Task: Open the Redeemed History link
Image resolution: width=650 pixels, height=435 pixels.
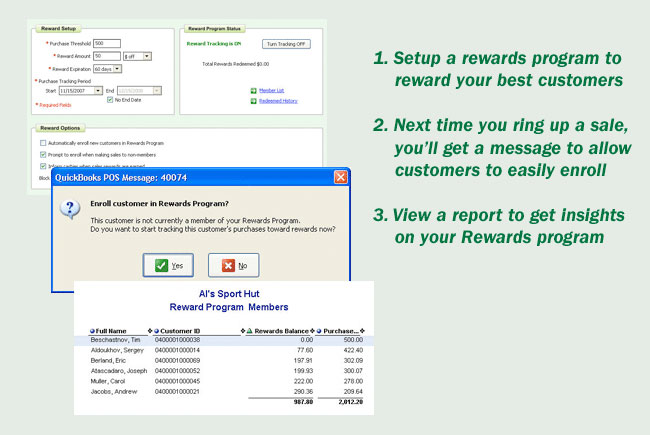Action: click(277, 100)
